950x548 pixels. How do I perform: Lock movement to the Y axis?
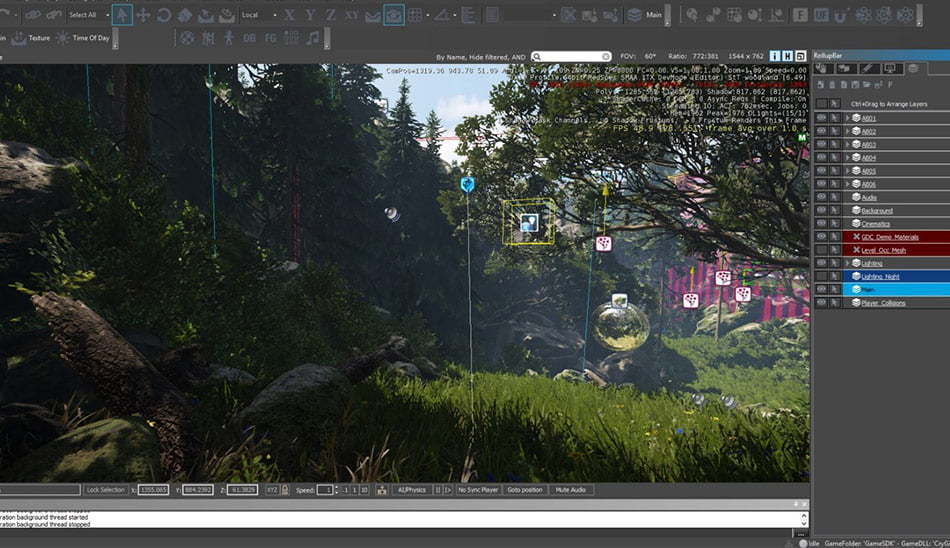310,15
